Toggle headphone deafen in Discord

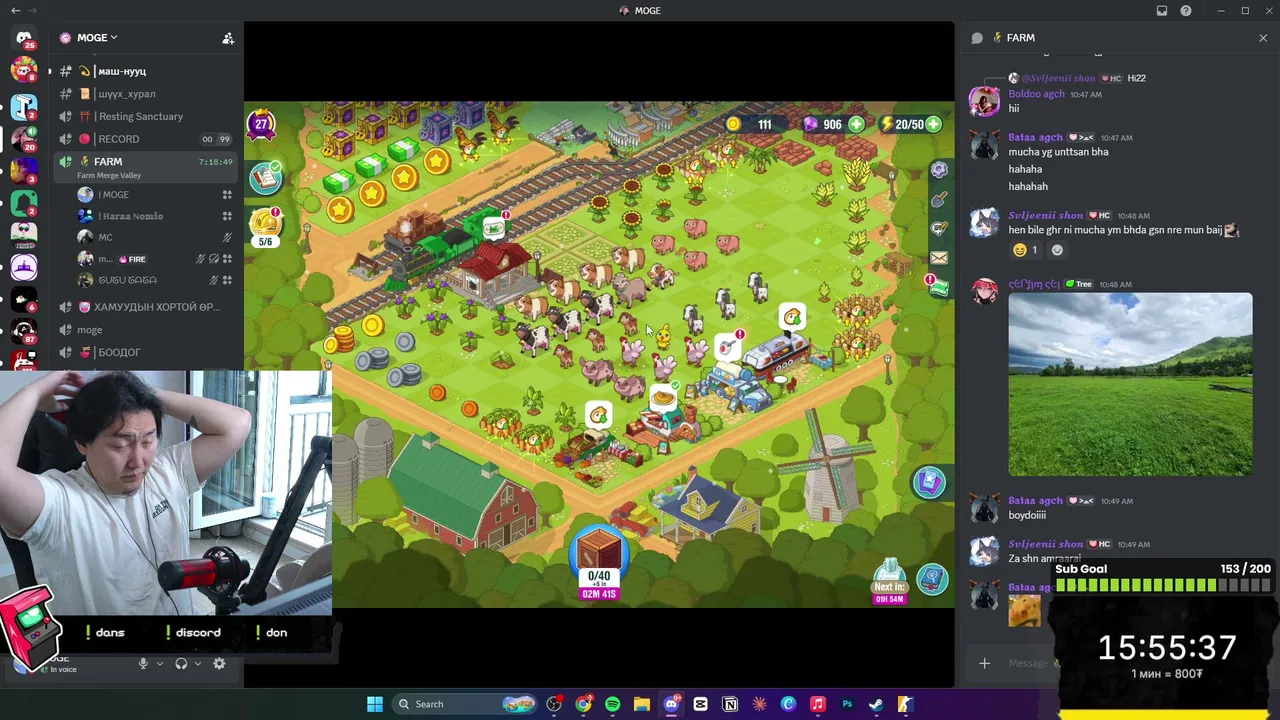point(181,664)
